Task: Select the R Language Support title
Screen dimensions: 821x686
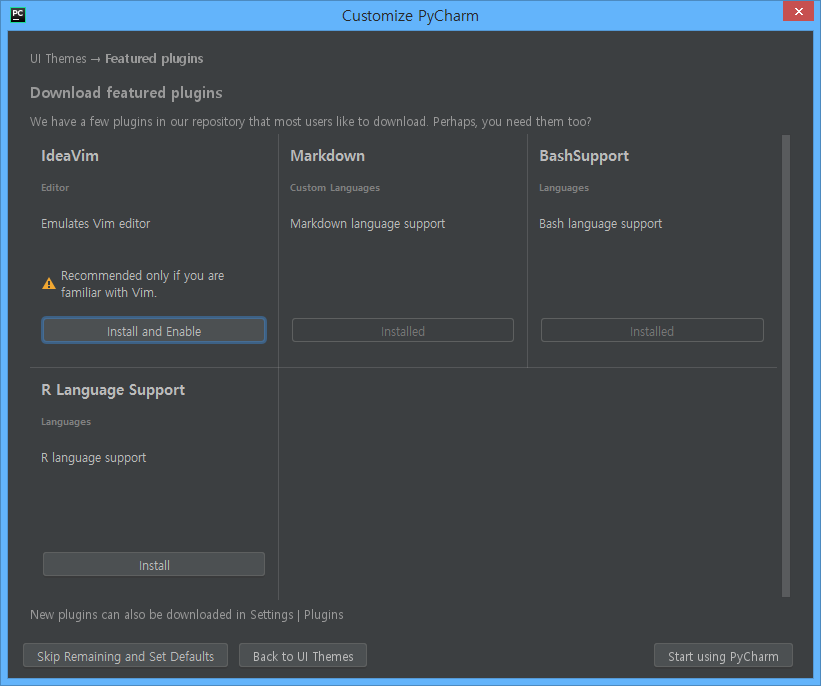Action: click(113, 390)
